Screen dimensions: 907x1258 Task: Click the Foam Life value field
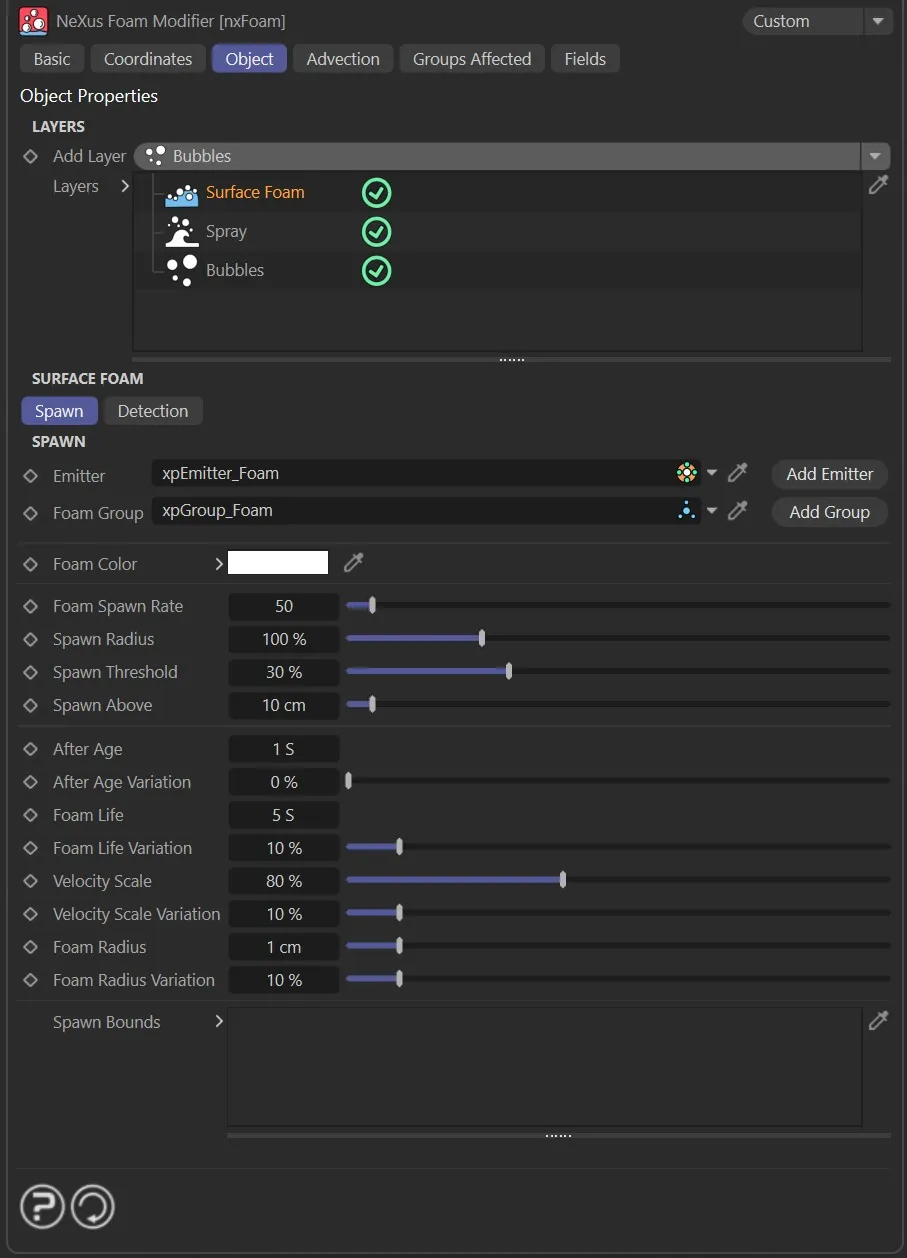(284, 815)
